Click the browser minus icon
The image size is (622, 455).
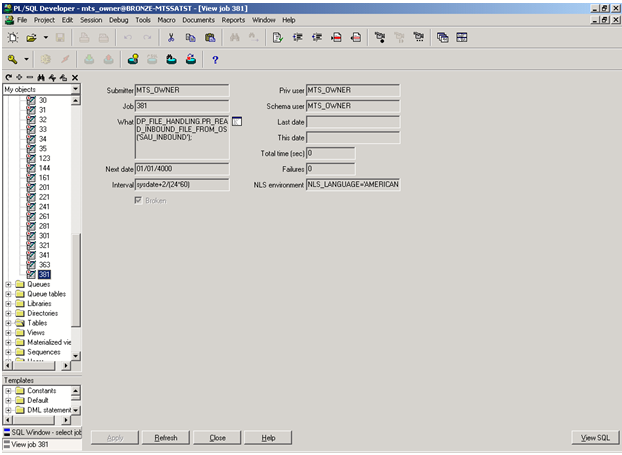tap(30, 77)
